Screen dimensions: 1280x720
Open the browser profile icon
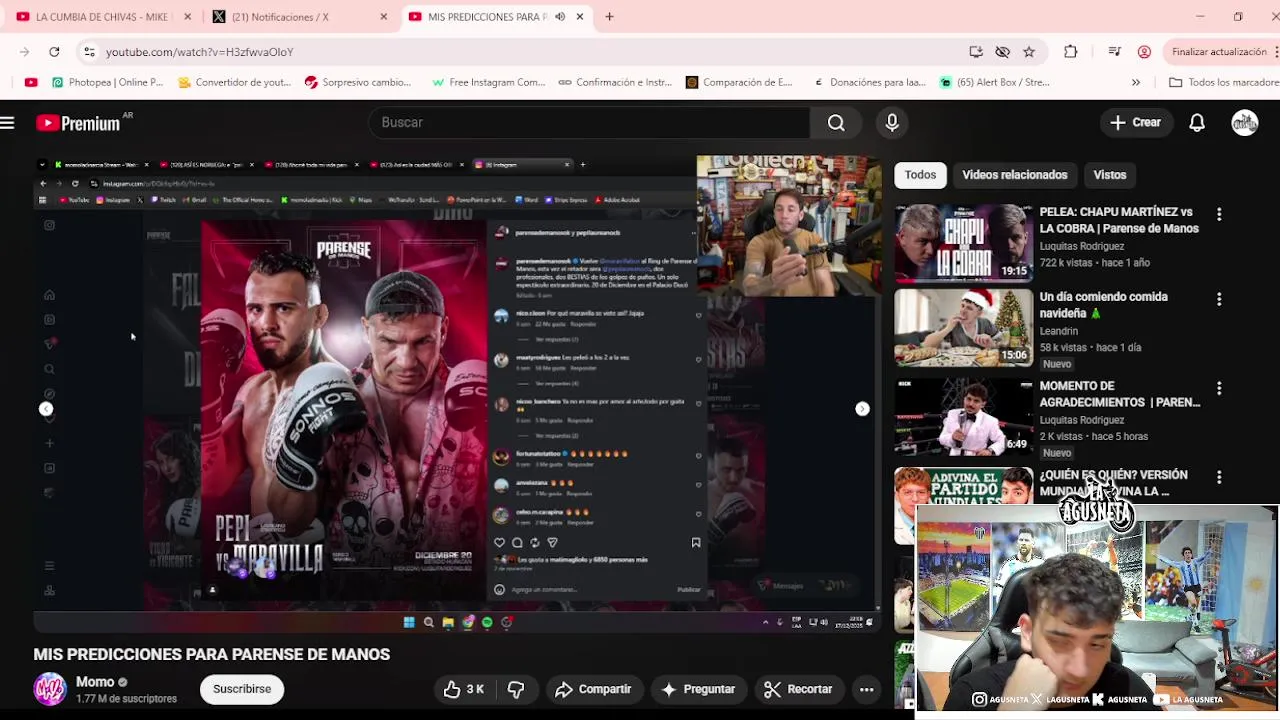[1144, 52]
